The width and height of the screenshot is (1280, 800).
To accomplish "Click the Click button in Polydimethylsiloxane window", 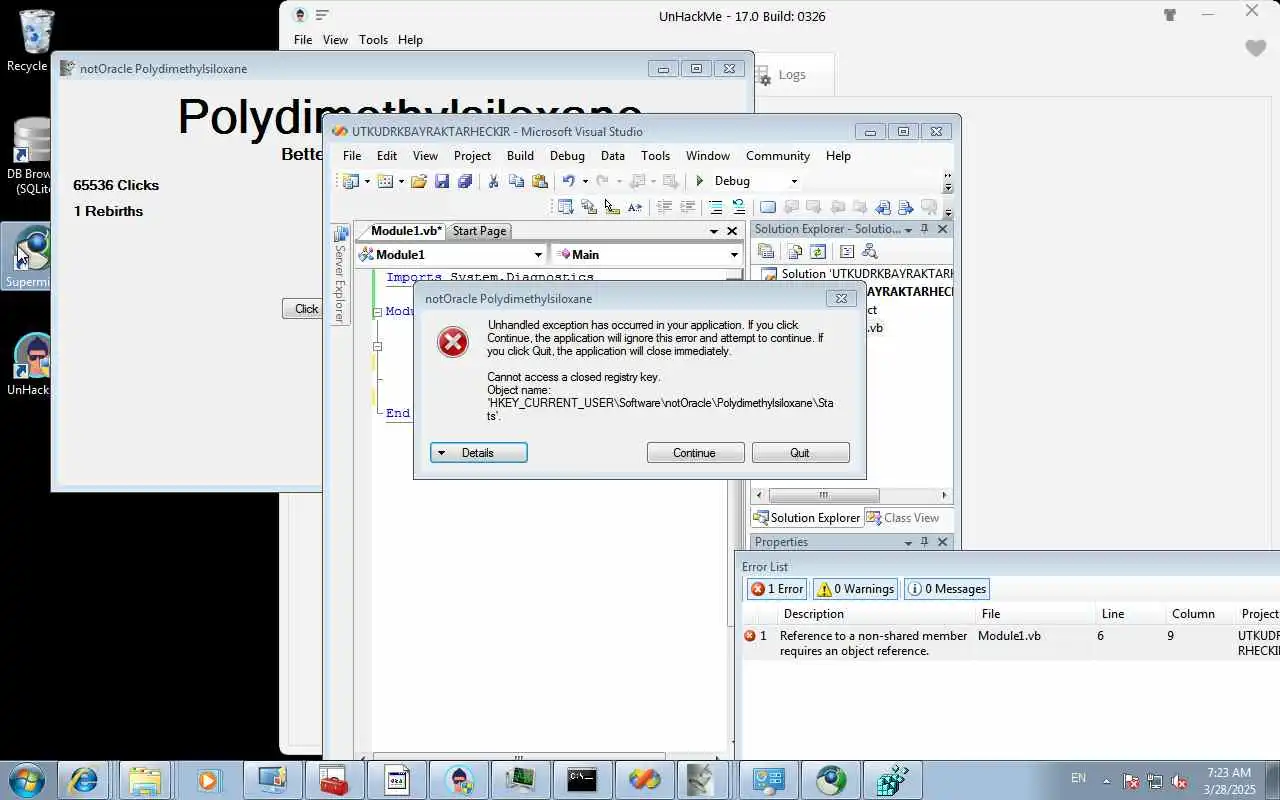I will [303, 309].
